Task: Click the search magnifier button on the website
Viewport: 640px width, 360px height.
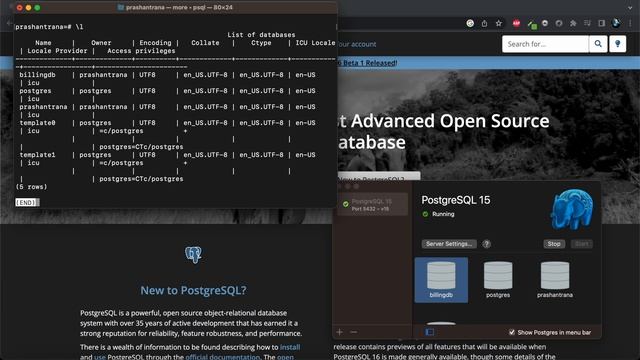Action: coord(598,44)
